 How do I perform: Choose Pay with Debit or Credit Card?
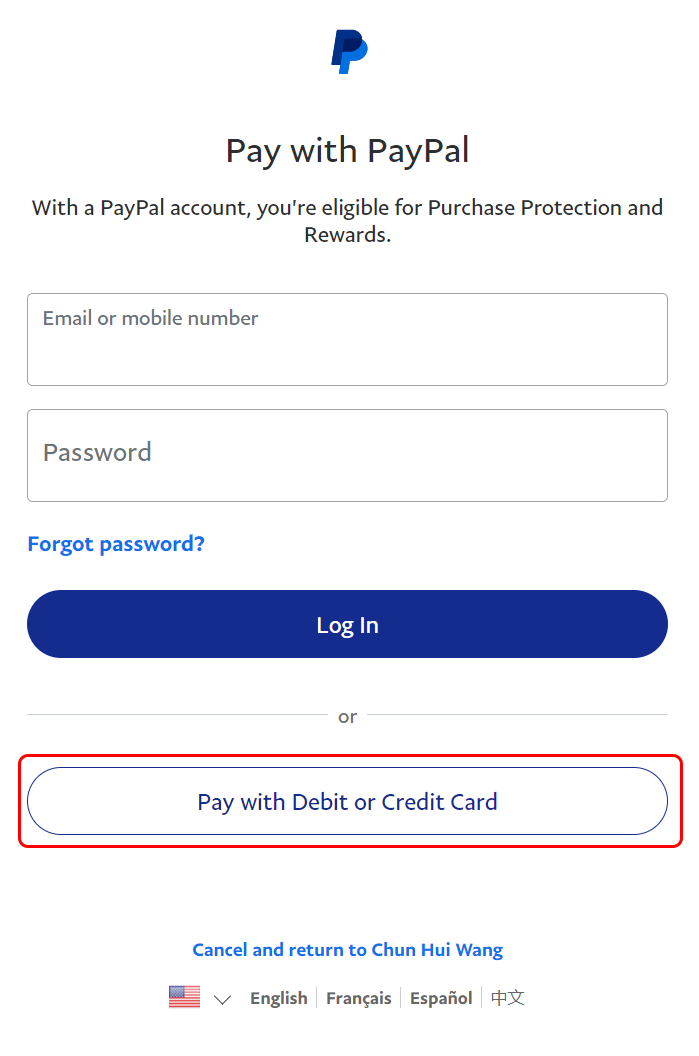tap(347, 801)
